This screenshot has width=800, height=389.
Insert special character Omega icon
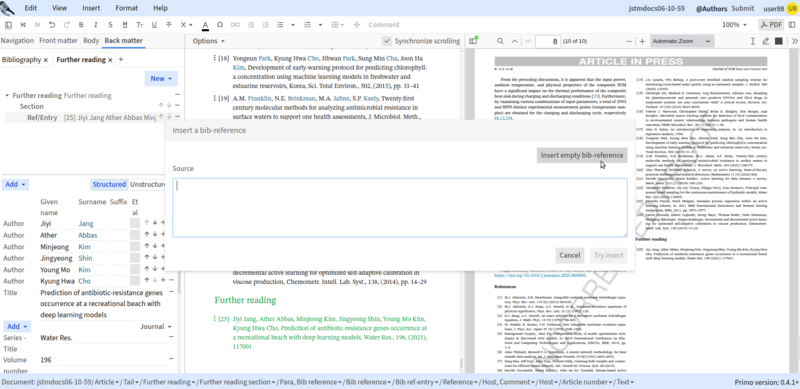(220, 25)
